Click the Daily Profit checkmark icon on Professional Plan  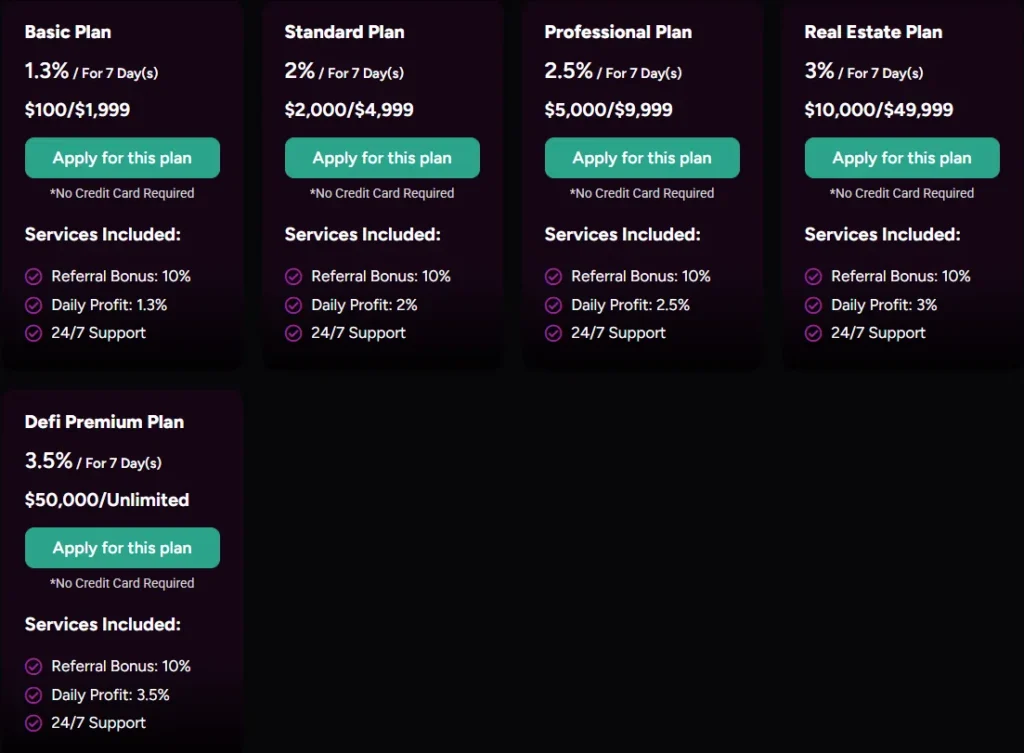coord(553,305)
